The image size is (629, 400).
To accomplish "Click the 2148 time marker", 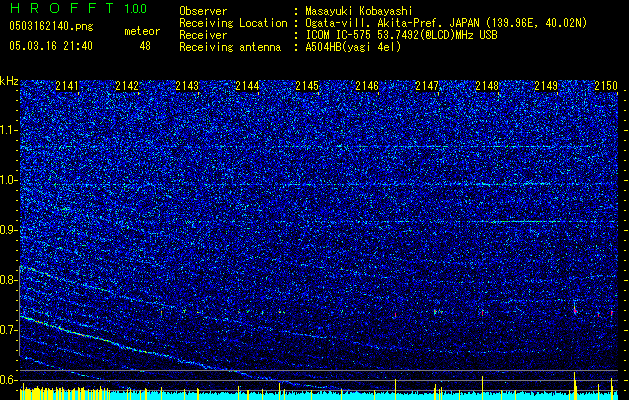I will [x=487, y=86].
